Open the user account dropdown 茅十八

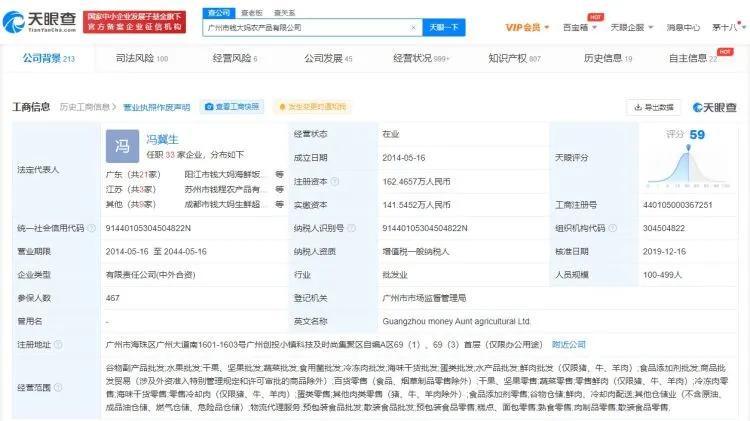729,28
